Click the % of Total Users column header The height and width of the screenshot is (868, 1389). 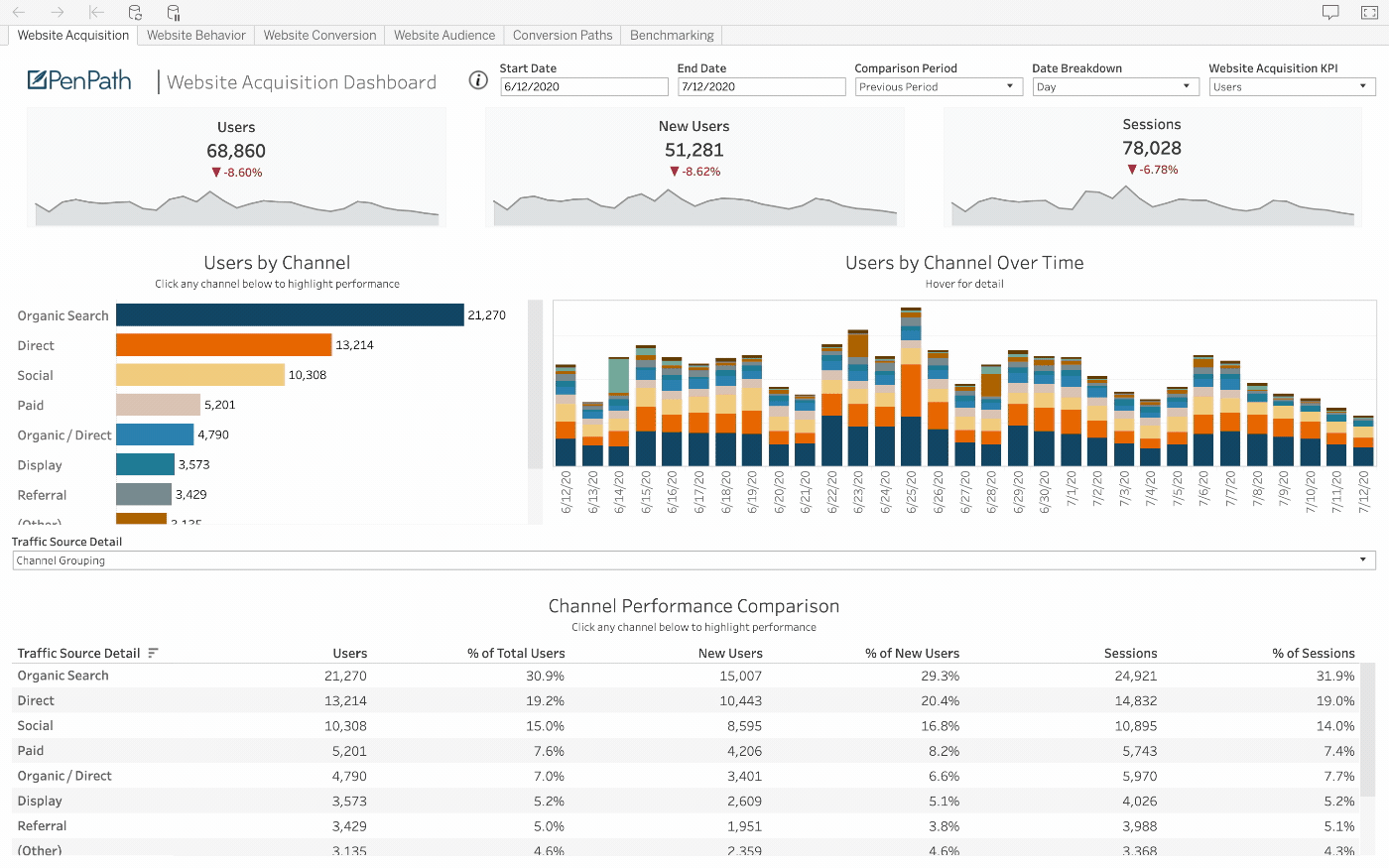516,653
